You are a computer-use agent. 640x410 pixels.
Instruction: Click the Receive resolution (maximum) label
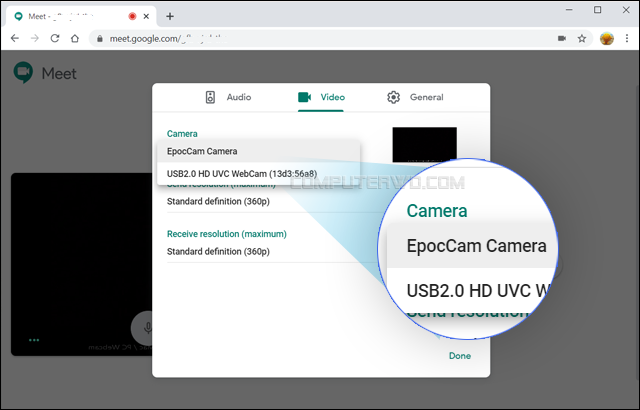click(x=227, y=234)
